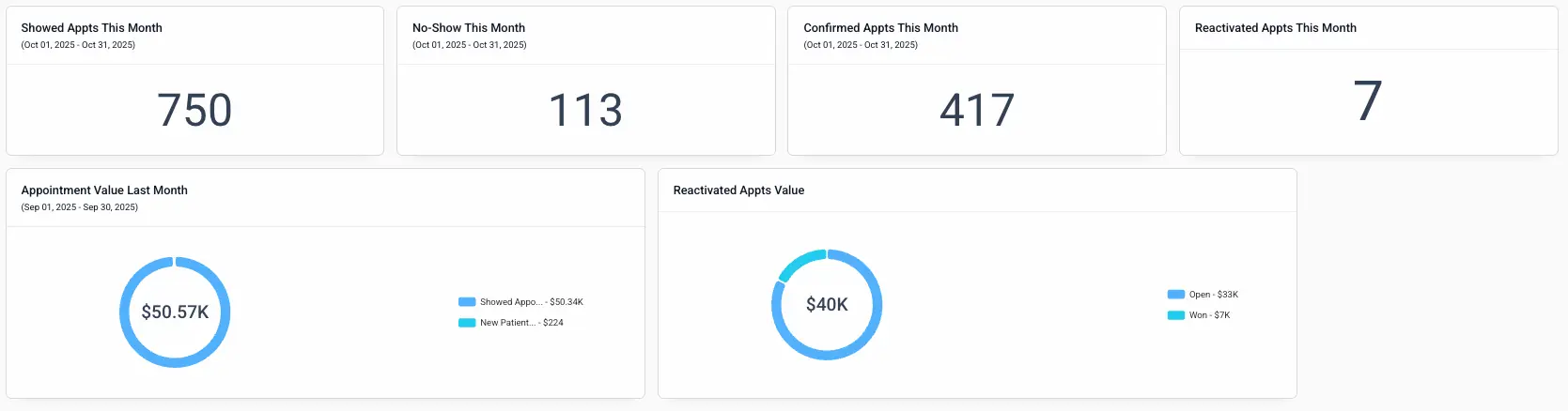Click the Open legend blue swatch

[1175, 295]
